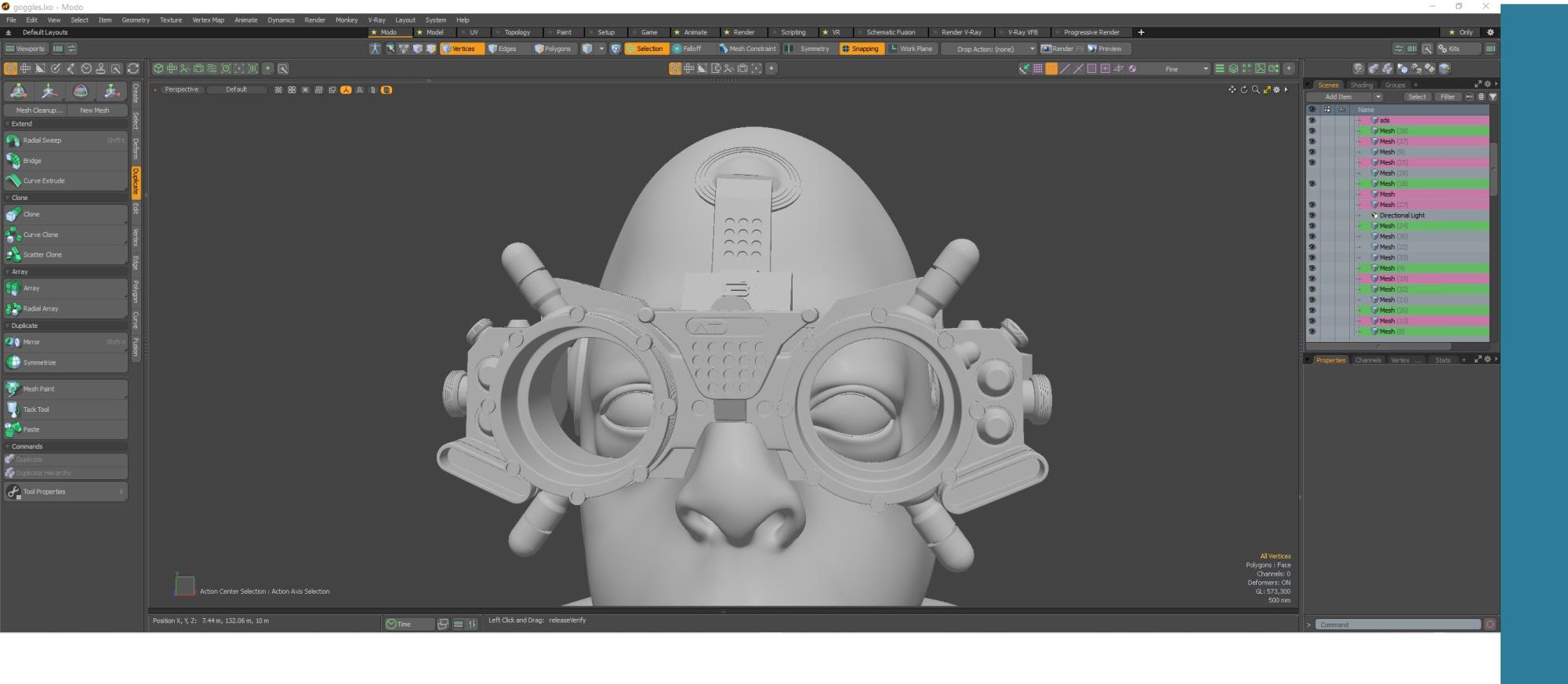Select the Tack Tool
The width and height of the screenshot is (1568, 684).
pyautogui.click(x=65, y=409)
